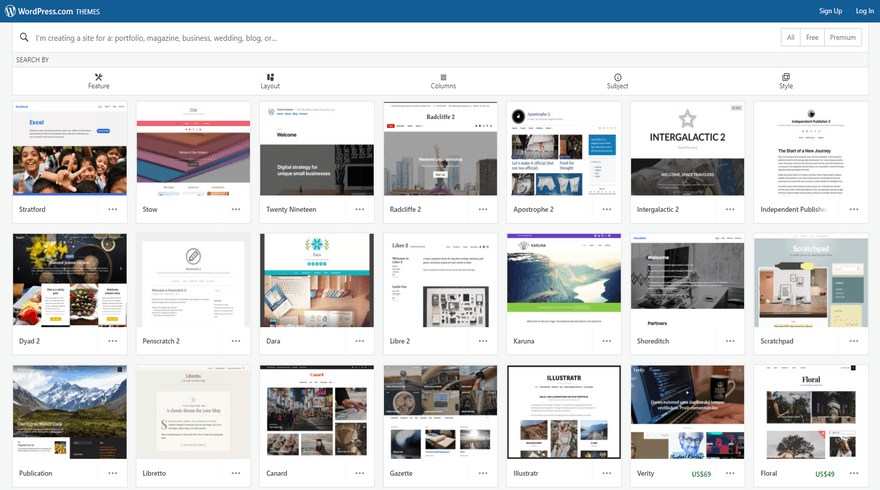Open more options for Libretto theme

click(236, 473)
